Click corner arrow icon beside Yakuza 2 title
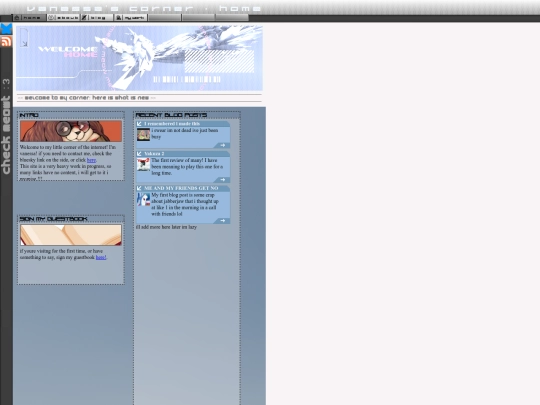540x405 pixels. pos(139,154)
